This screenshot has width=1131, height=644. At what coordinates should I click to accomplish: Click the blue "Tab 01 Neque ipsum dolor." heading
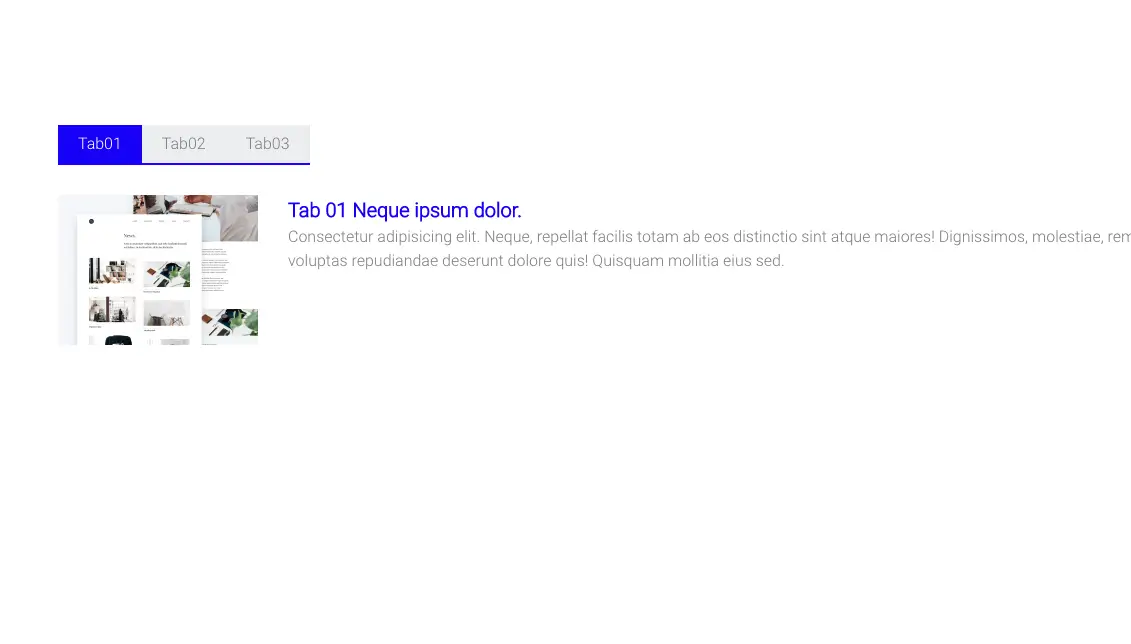point(404,211)
